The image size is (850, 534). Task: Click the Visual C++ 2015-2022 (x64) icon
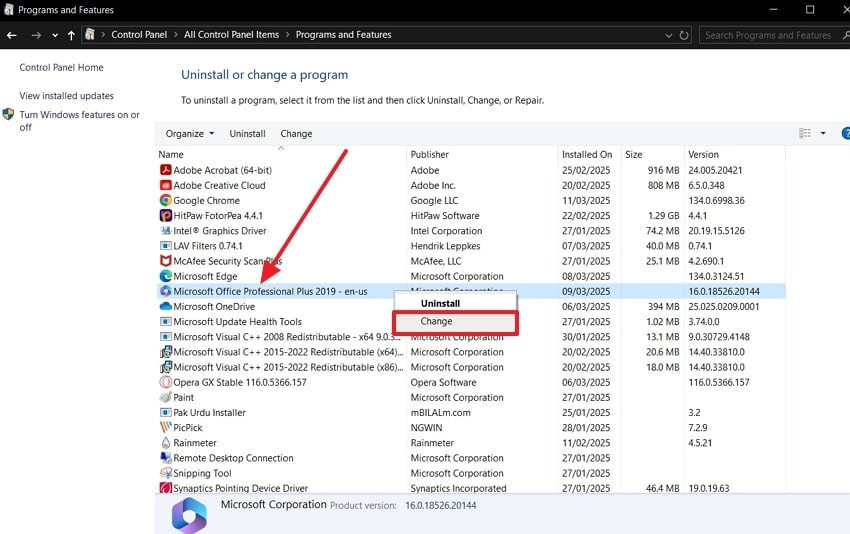tap(166, 352)
